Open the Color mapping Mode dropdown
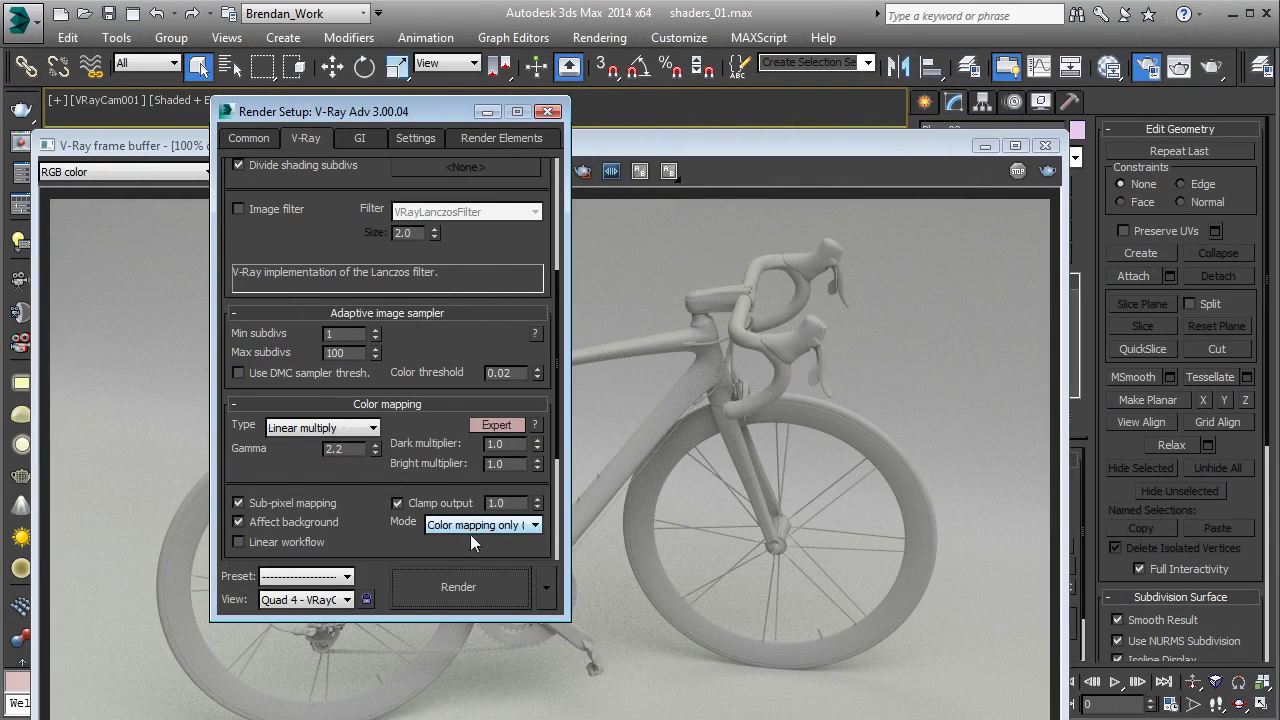The width and height of the screenshot is (1280, 720). (483, 525)
